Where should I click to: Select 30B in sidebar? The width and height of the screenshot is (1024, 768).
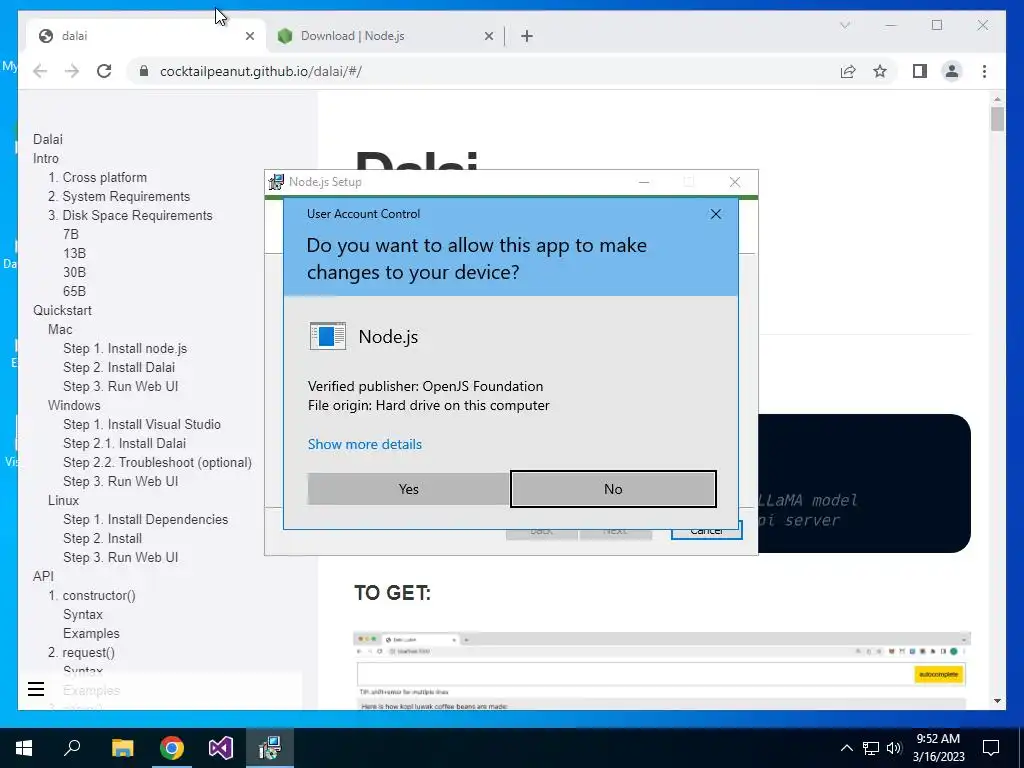(x=74, y=272)
